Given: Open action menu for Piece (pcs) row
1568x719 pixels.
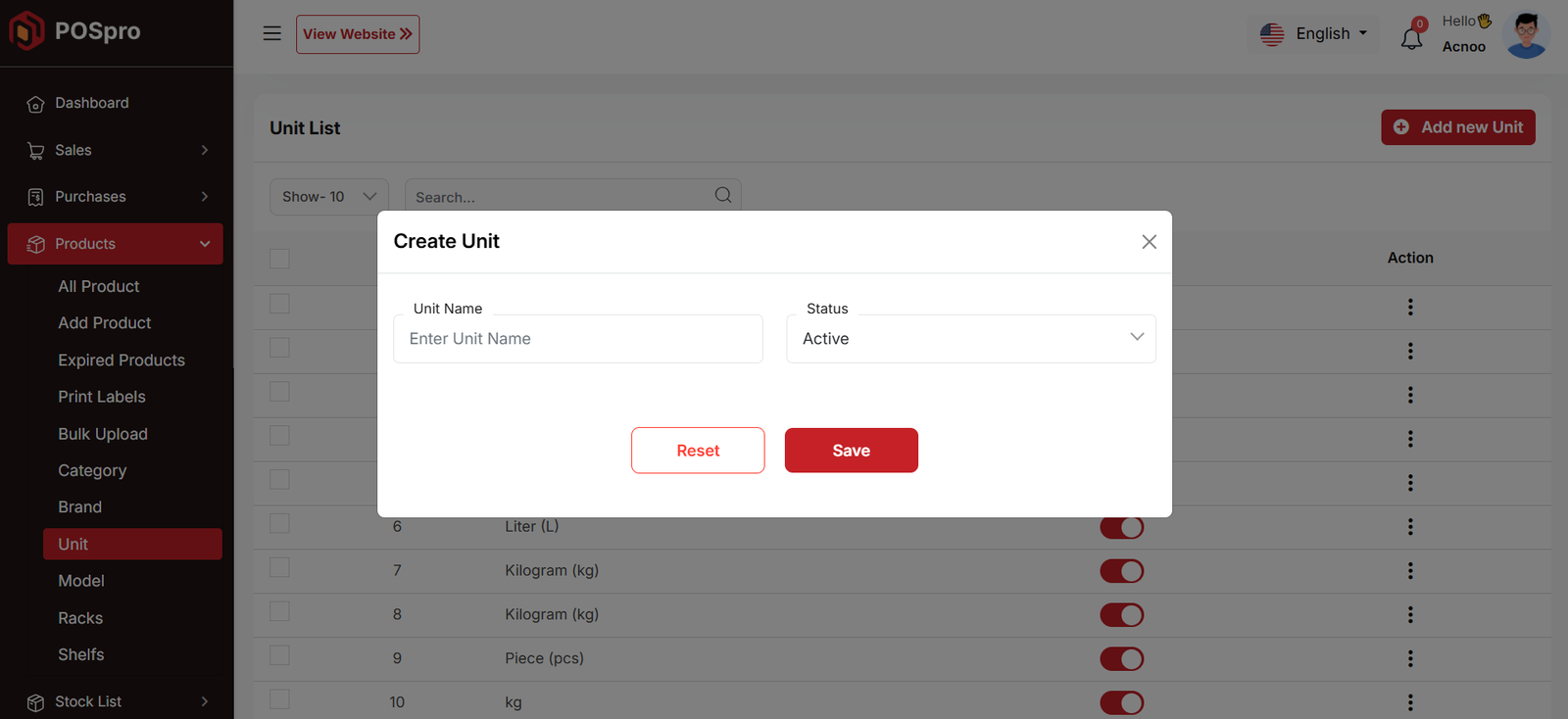Looking at the screenshot, I should tap(1410, 658).
